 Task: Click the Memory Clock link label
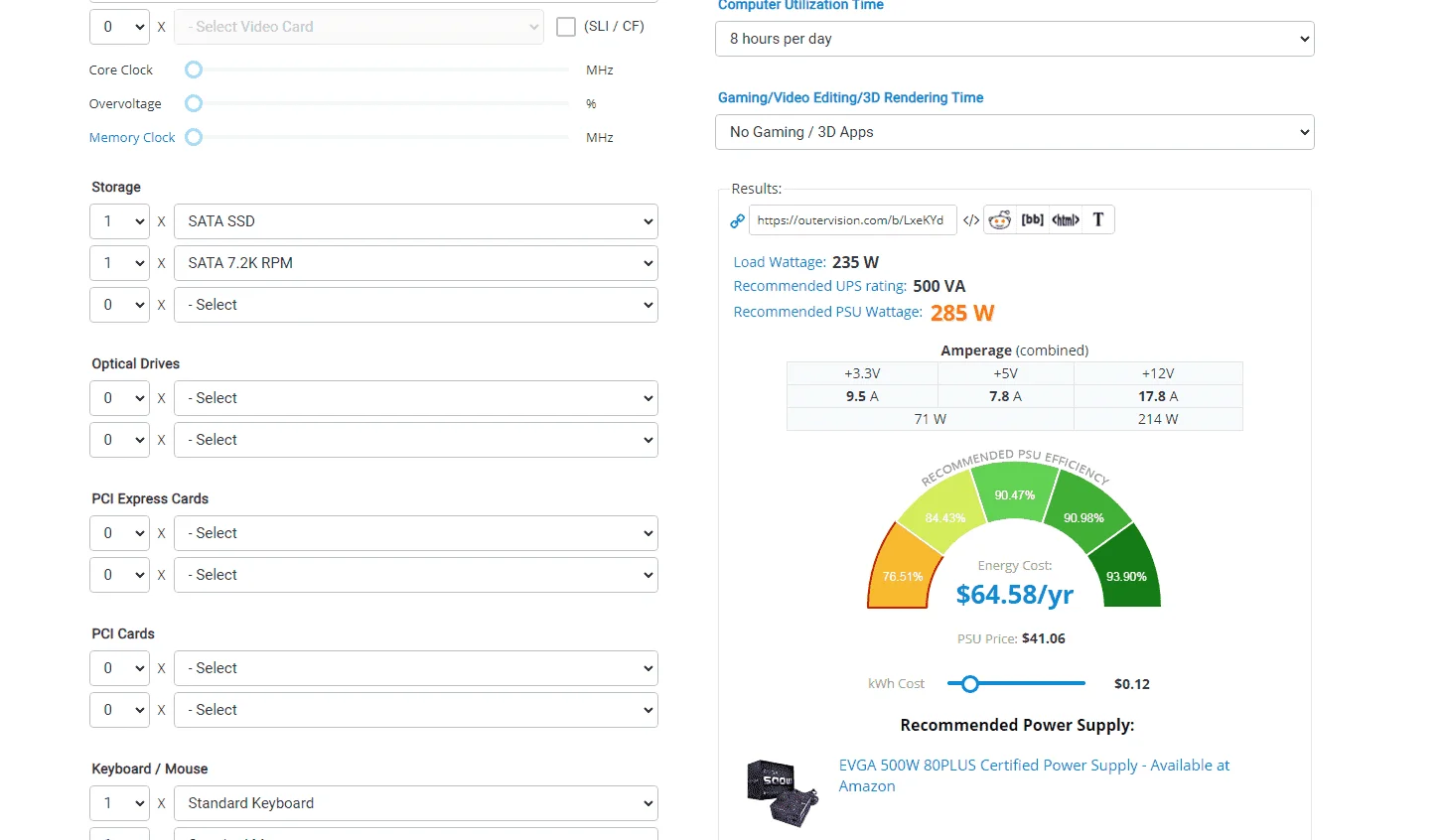(x=132, y=137)
